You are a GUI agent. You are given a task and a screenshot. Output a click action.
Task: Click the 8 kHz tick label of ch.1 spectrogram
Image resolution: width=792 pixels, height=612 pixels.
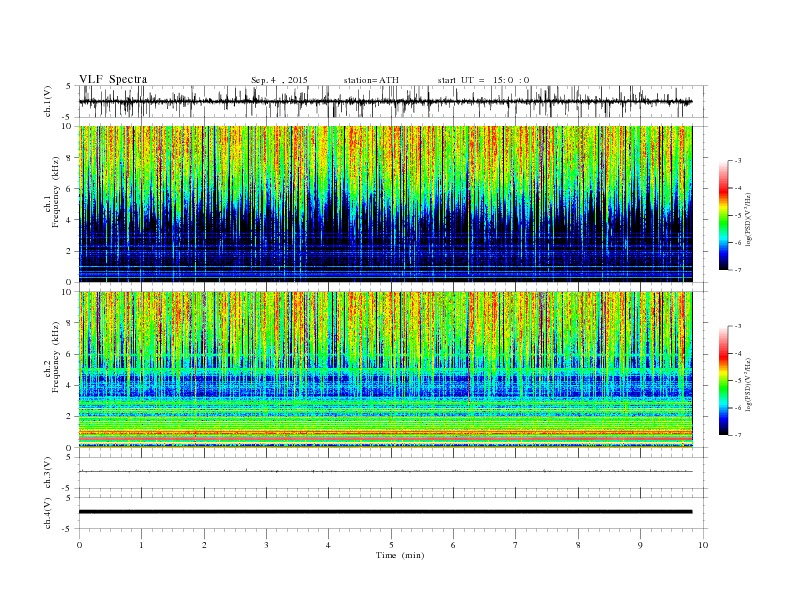(x=69, y=158)
